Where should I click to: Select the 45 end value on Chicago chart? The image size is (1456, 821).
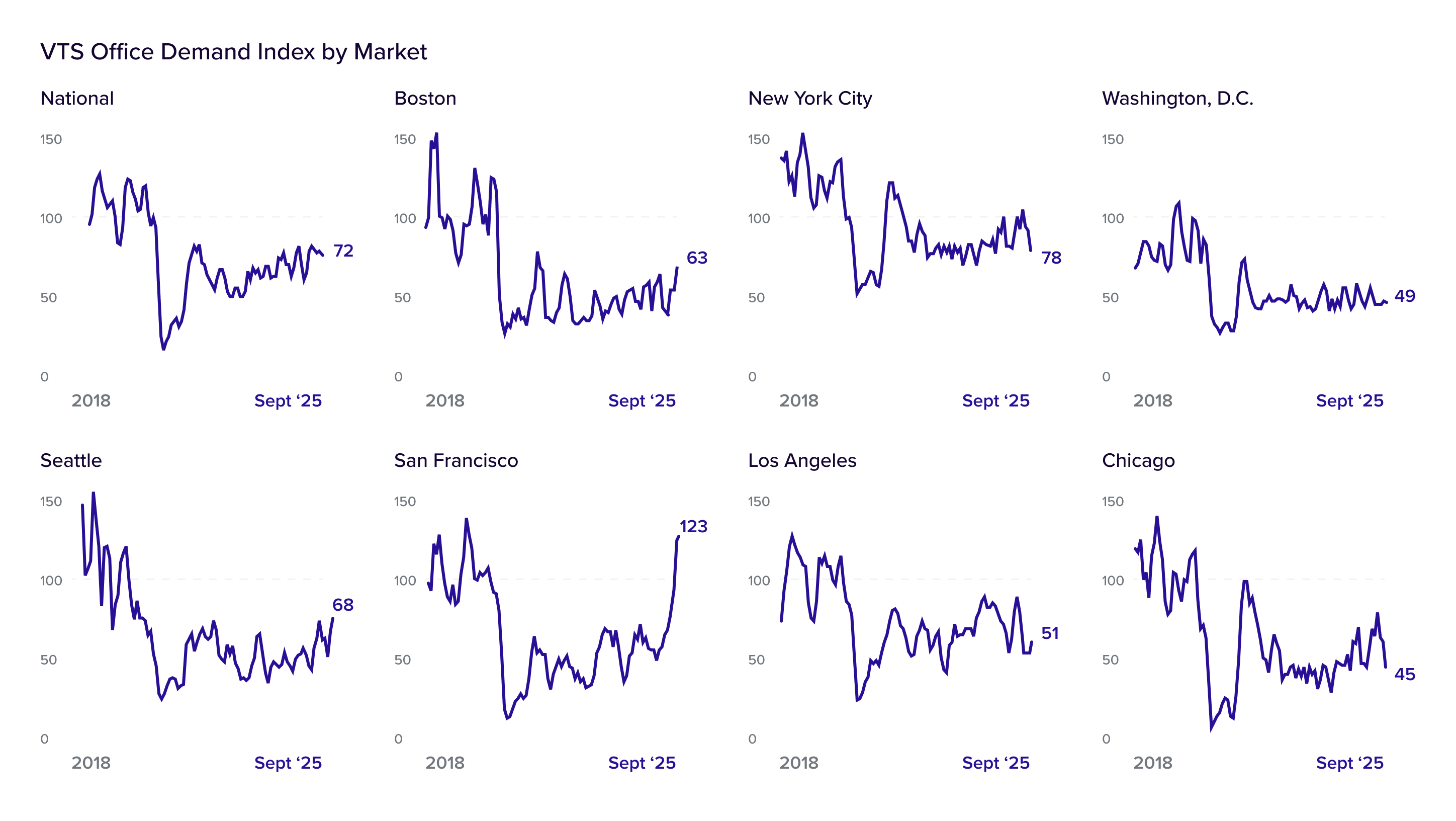click(x=1405, y=674)
